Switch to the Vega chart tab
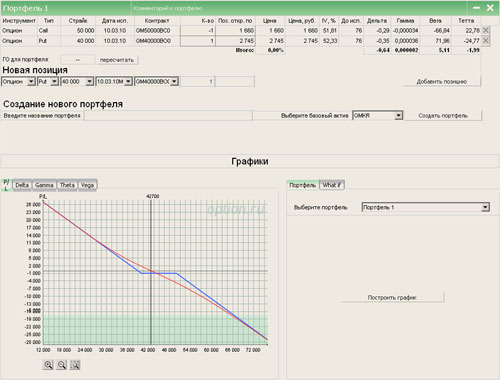 coord(87,185)
